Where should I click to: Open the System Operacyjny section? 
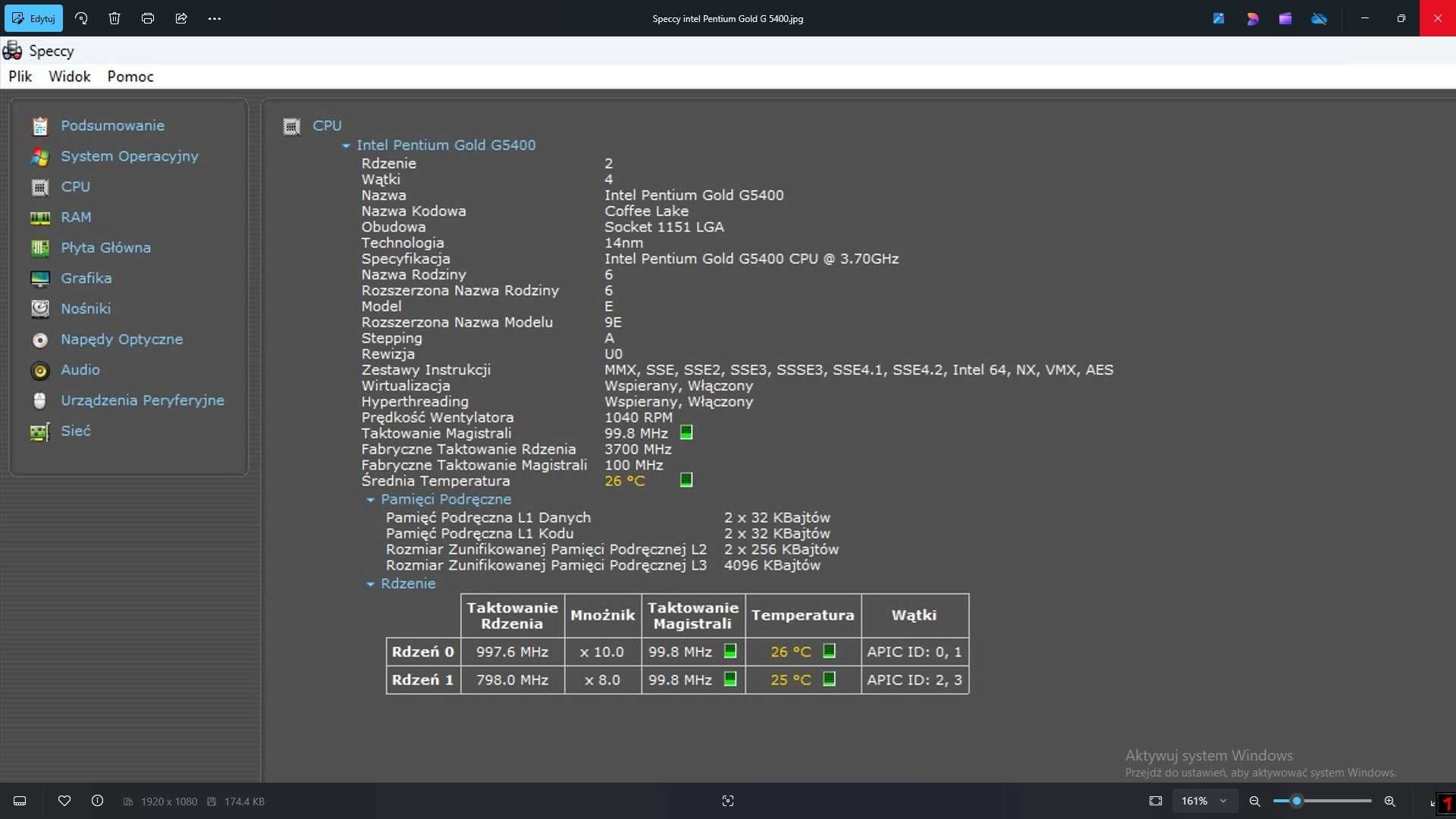tap(130, 156)
